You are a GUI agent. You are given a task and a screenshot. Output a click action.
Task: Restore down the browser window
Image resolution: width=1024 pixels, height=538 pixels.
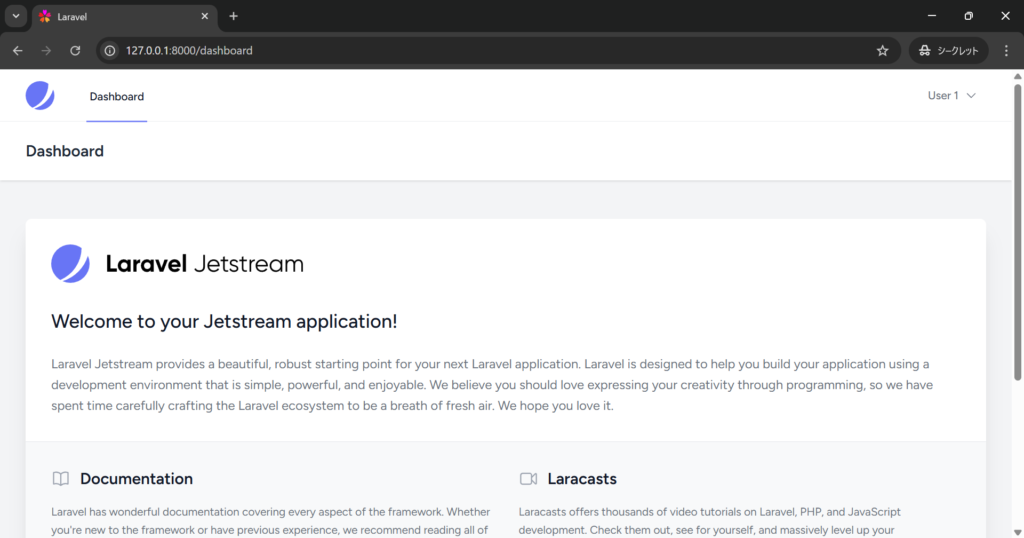point(968,16)
